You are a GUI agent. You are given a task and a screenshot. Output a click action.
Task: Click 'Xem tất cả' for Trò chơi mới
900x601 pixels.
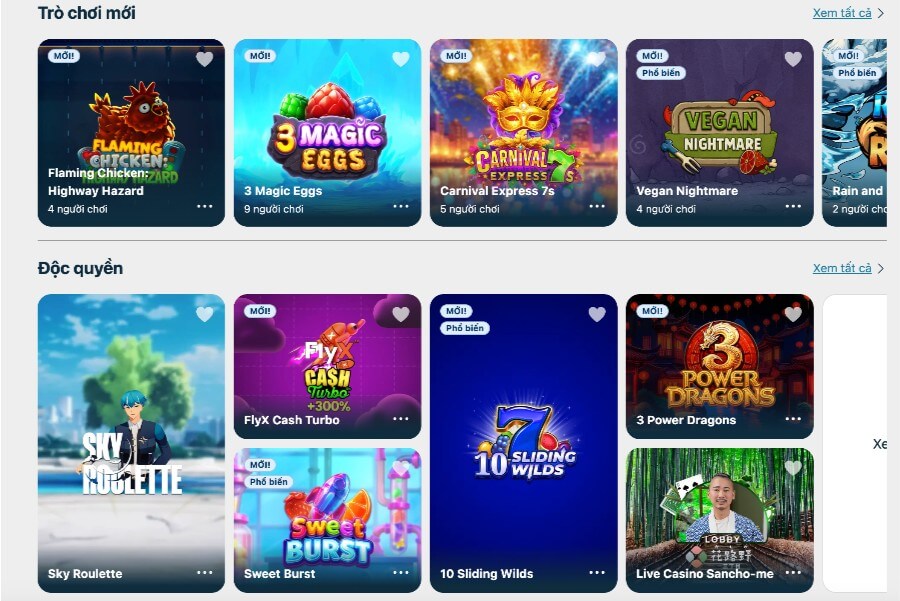click(842, 13)
